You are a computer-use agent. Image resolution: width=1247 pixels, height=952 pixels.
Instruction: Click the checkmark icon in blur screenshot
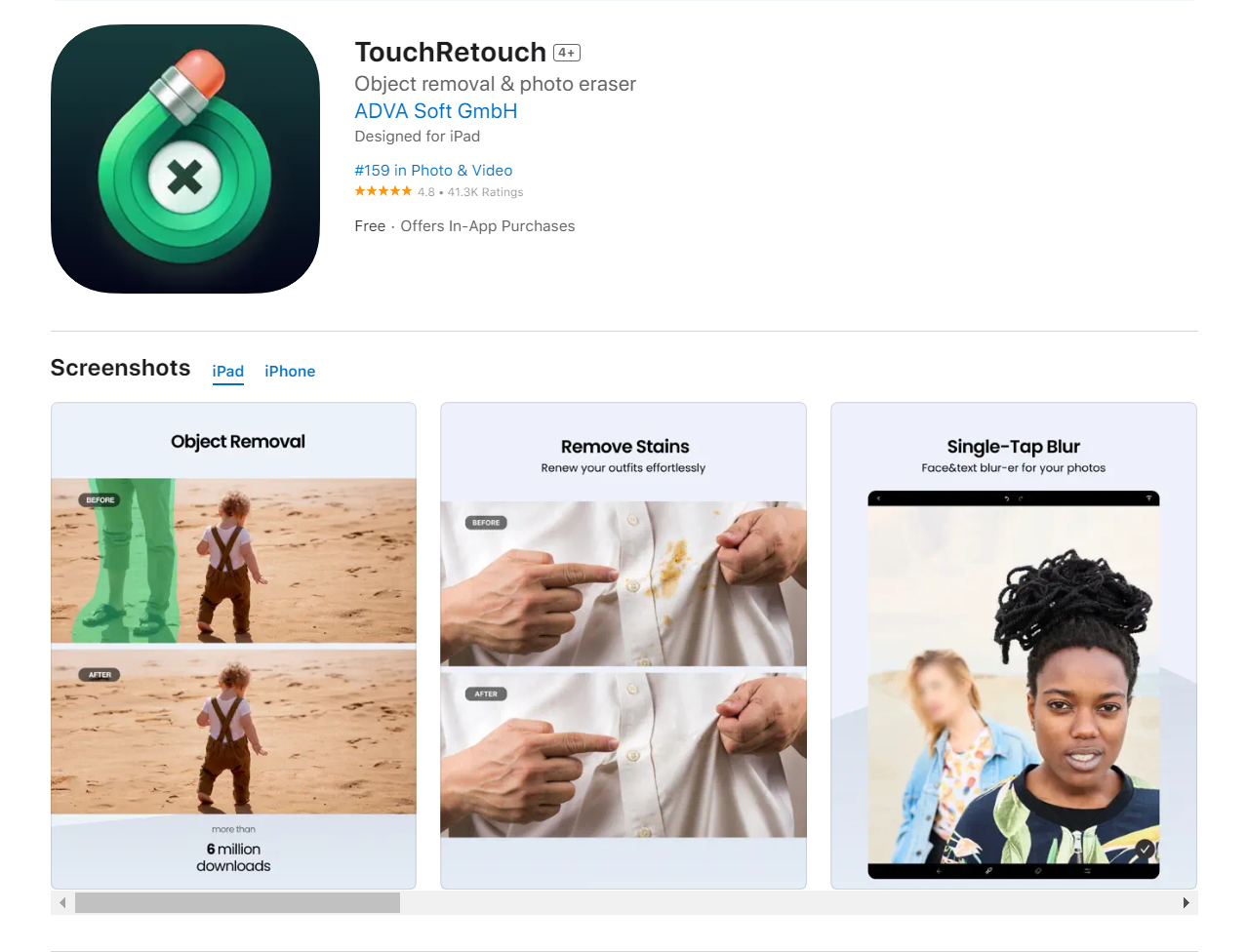(1145, 849)
